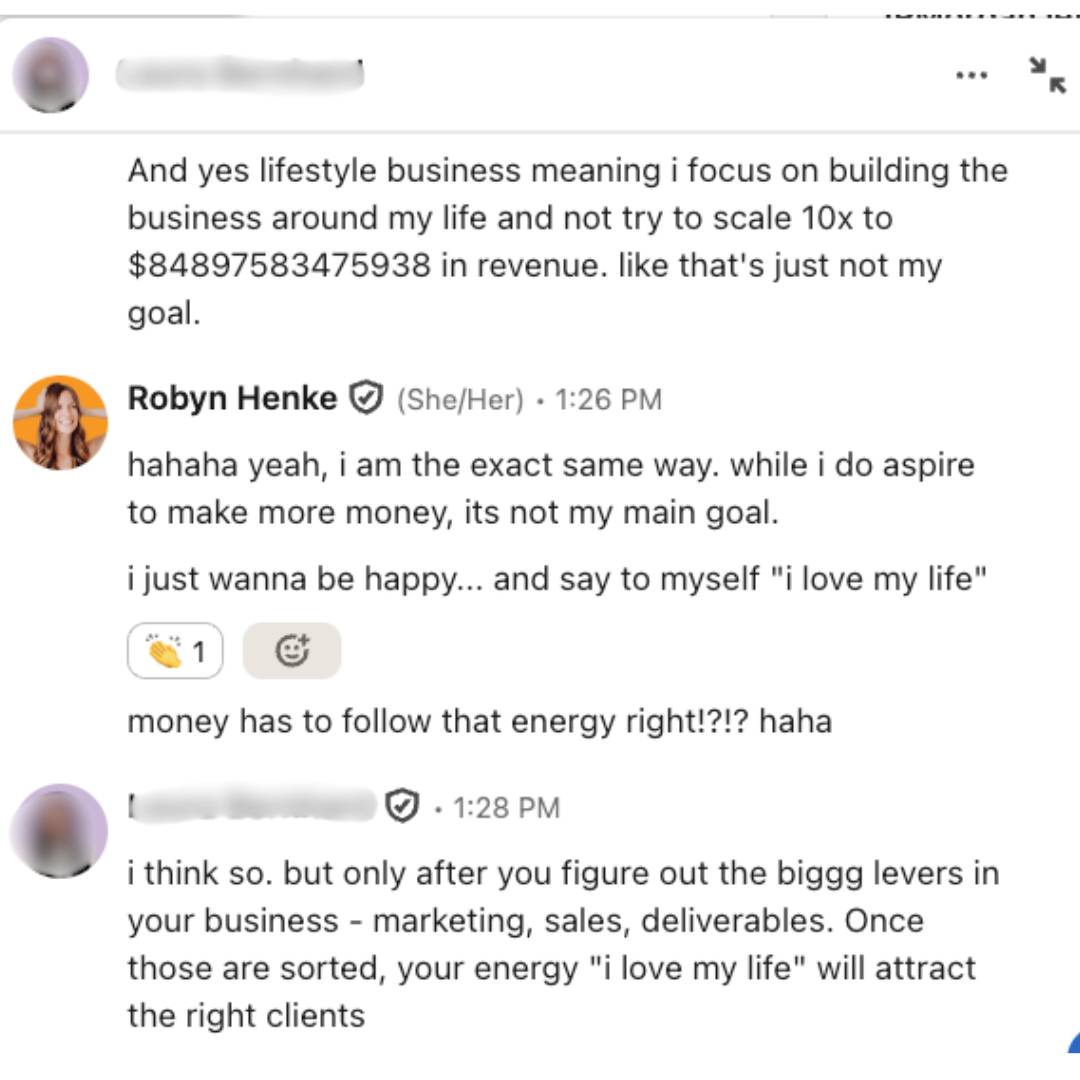The width and height of the screenshot is (1080, 1080).
Task: Toggle the clap reaction with count 1
Action: 175,652
